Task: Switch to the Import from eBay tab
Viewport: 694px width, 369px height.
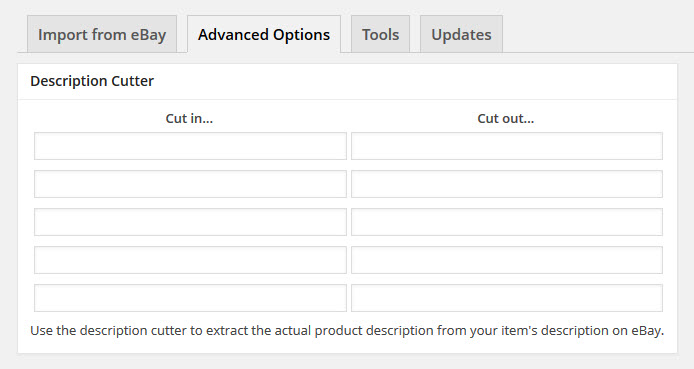Action: pos(102,35)
